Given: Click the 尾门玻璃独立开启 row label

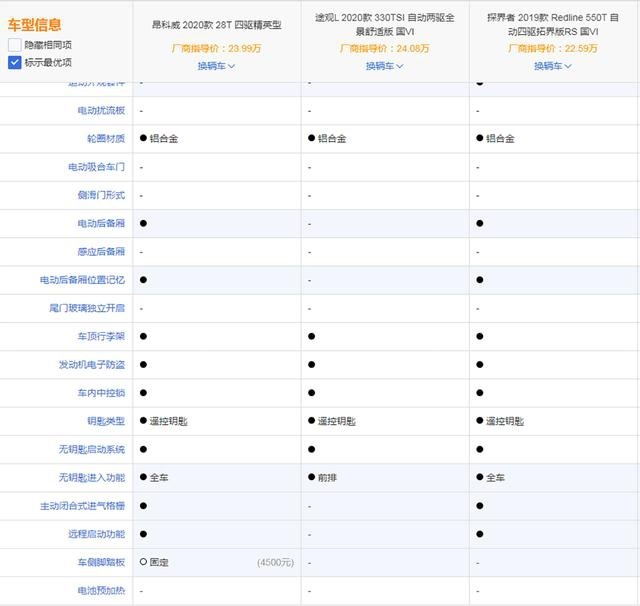Looking at the screenshot, I should point(87,308).
